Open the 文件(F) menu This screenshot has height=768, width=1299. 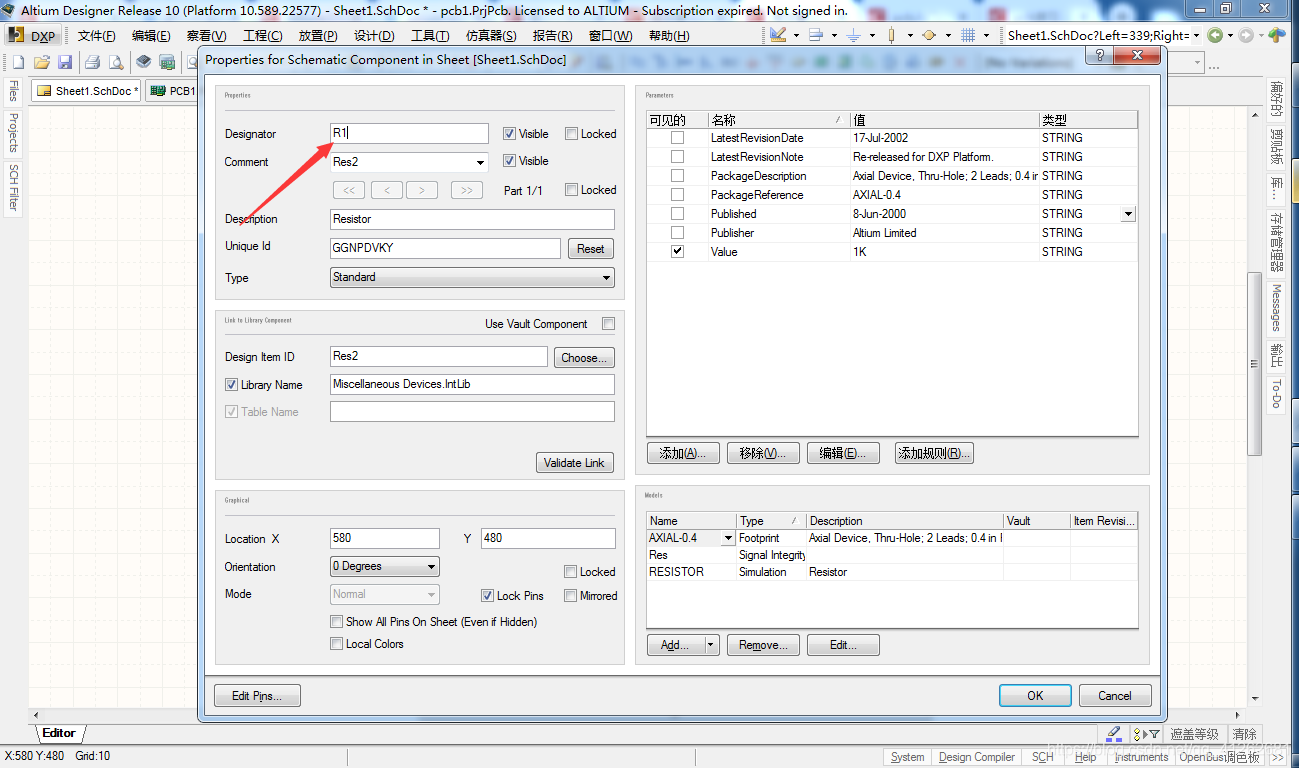tap(97, 36)
